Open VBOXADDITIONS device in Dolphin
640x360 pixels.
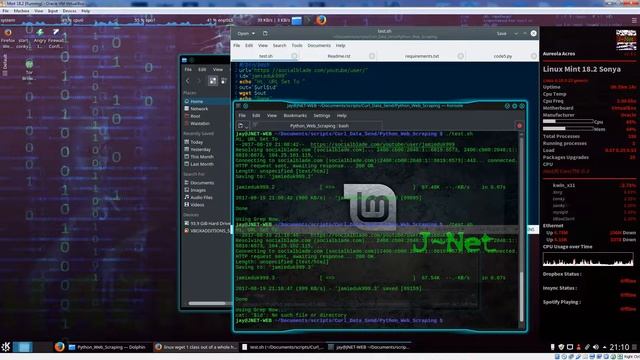click(206, 231)
